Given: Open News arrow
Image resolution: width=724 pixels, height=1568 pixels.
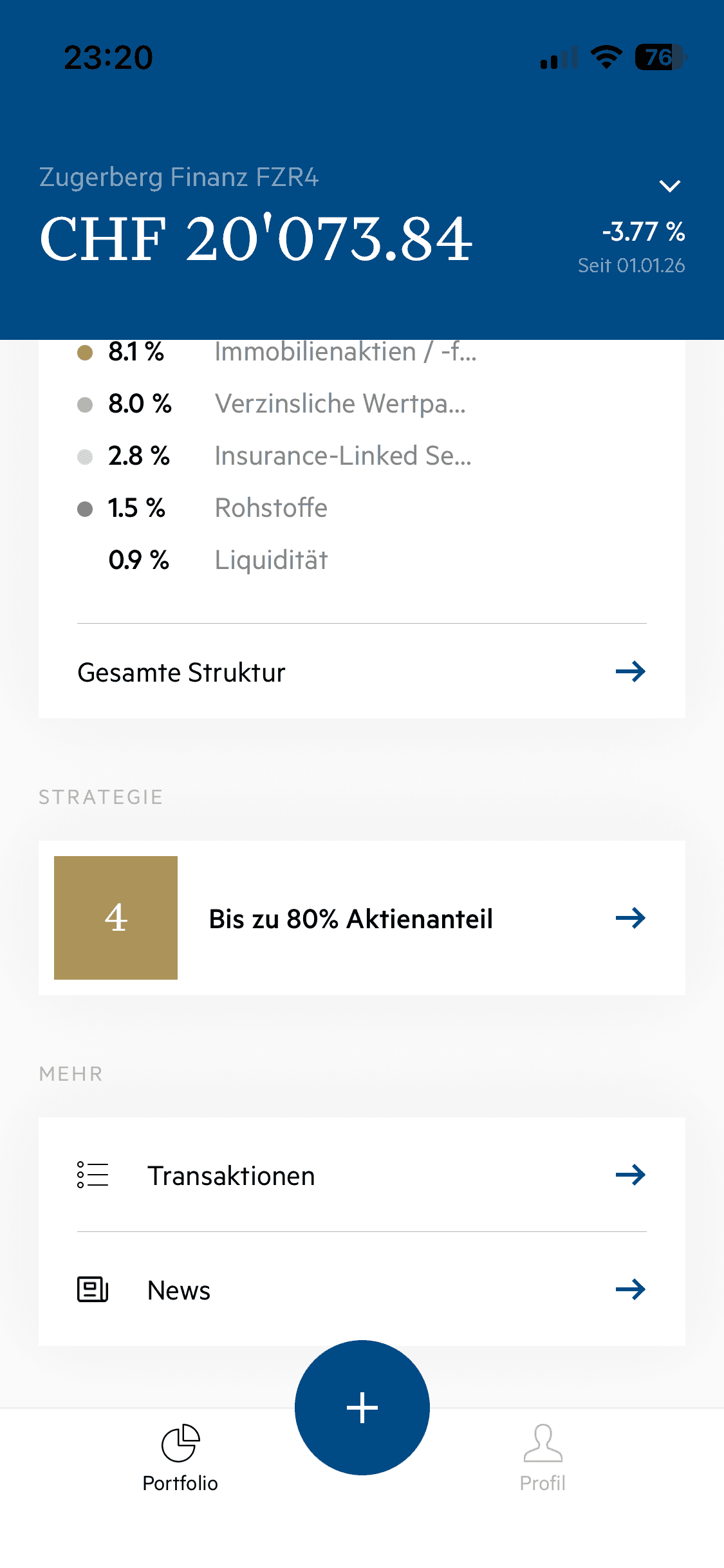Looking at the screenshot, I should (x=630, y=1289).
